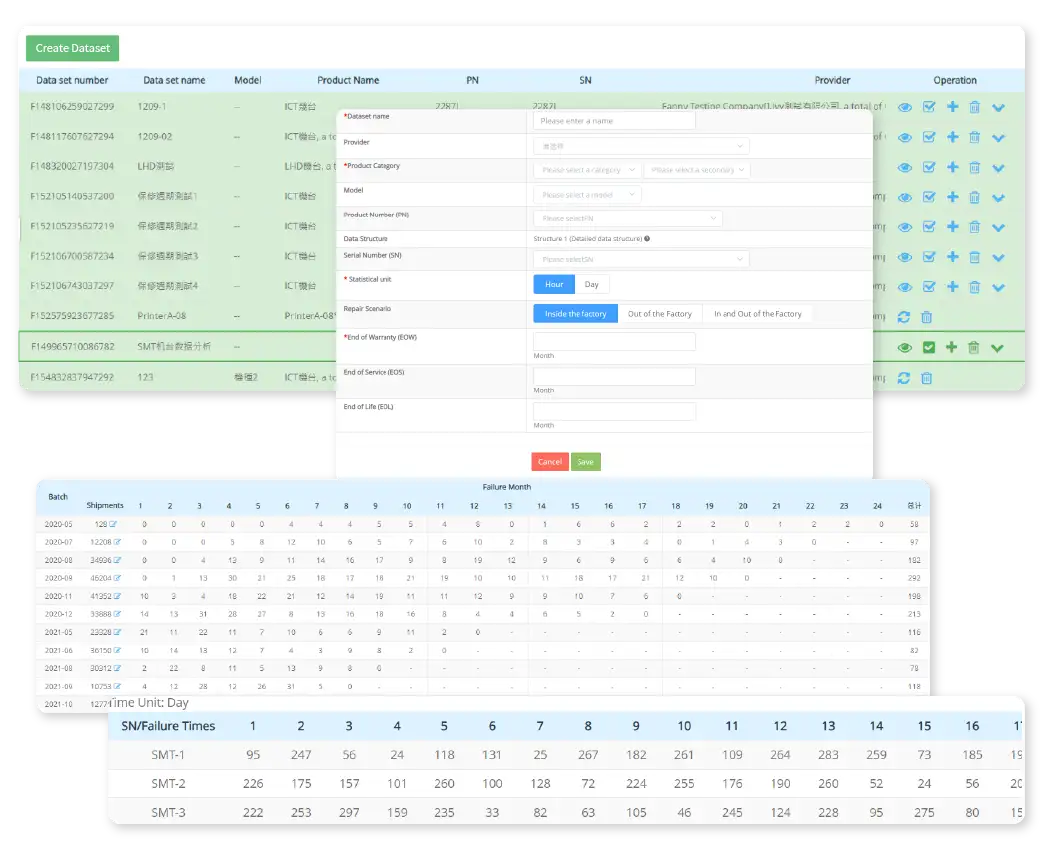Open the Serial Number (SN) dropdown
Viewport: 1051px width, 854px height.
point(641,260)
